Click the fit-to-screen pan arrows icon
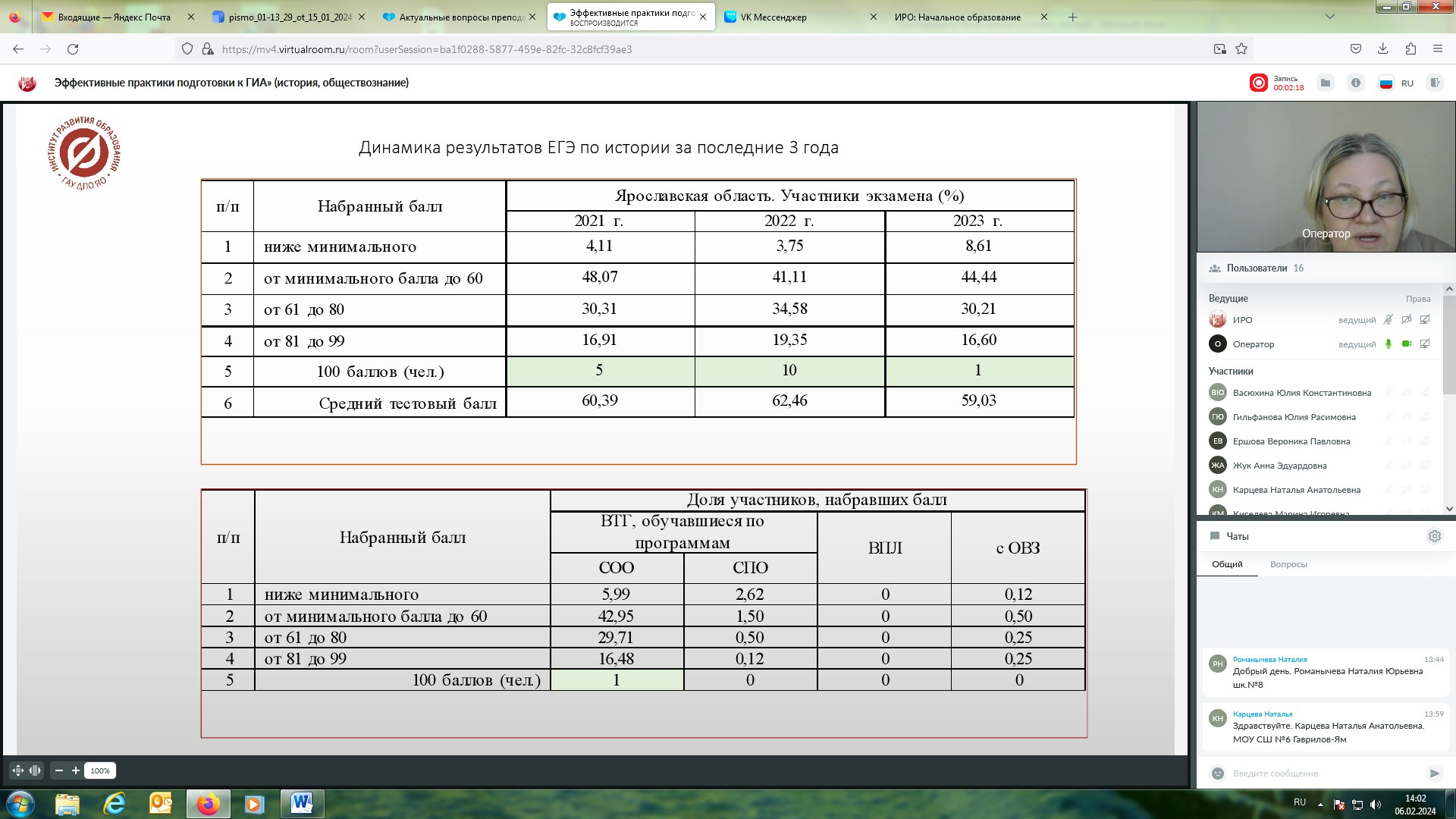This screenshot has height=819, width=1456. 18,770
